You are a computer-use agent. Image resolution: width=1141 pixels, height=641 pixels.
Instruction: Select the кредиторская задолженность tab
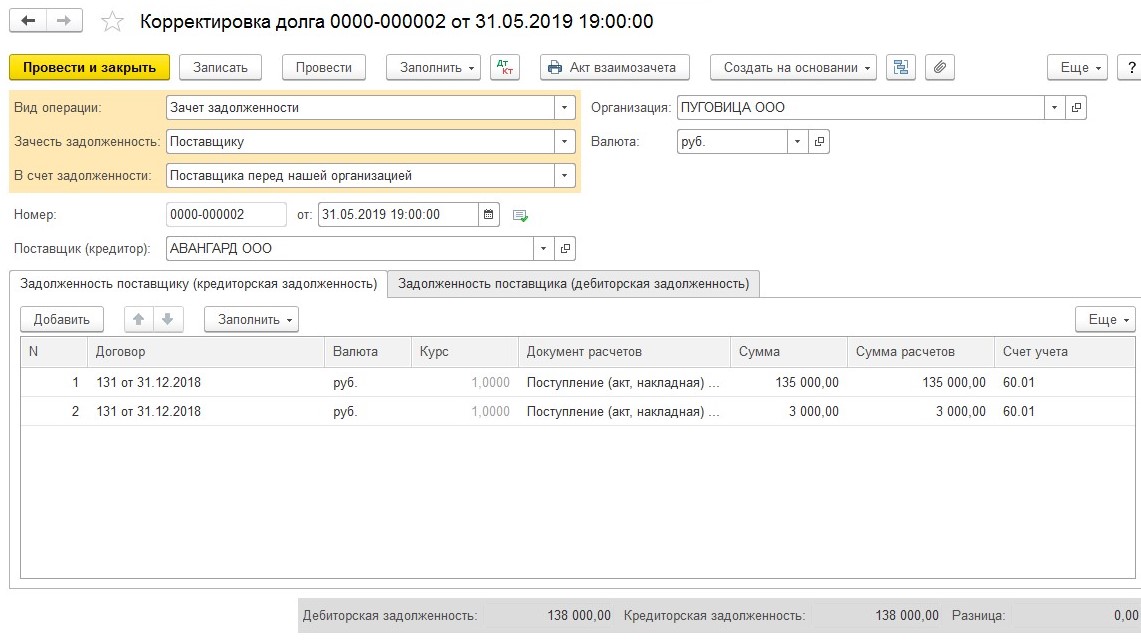(198, 284)
